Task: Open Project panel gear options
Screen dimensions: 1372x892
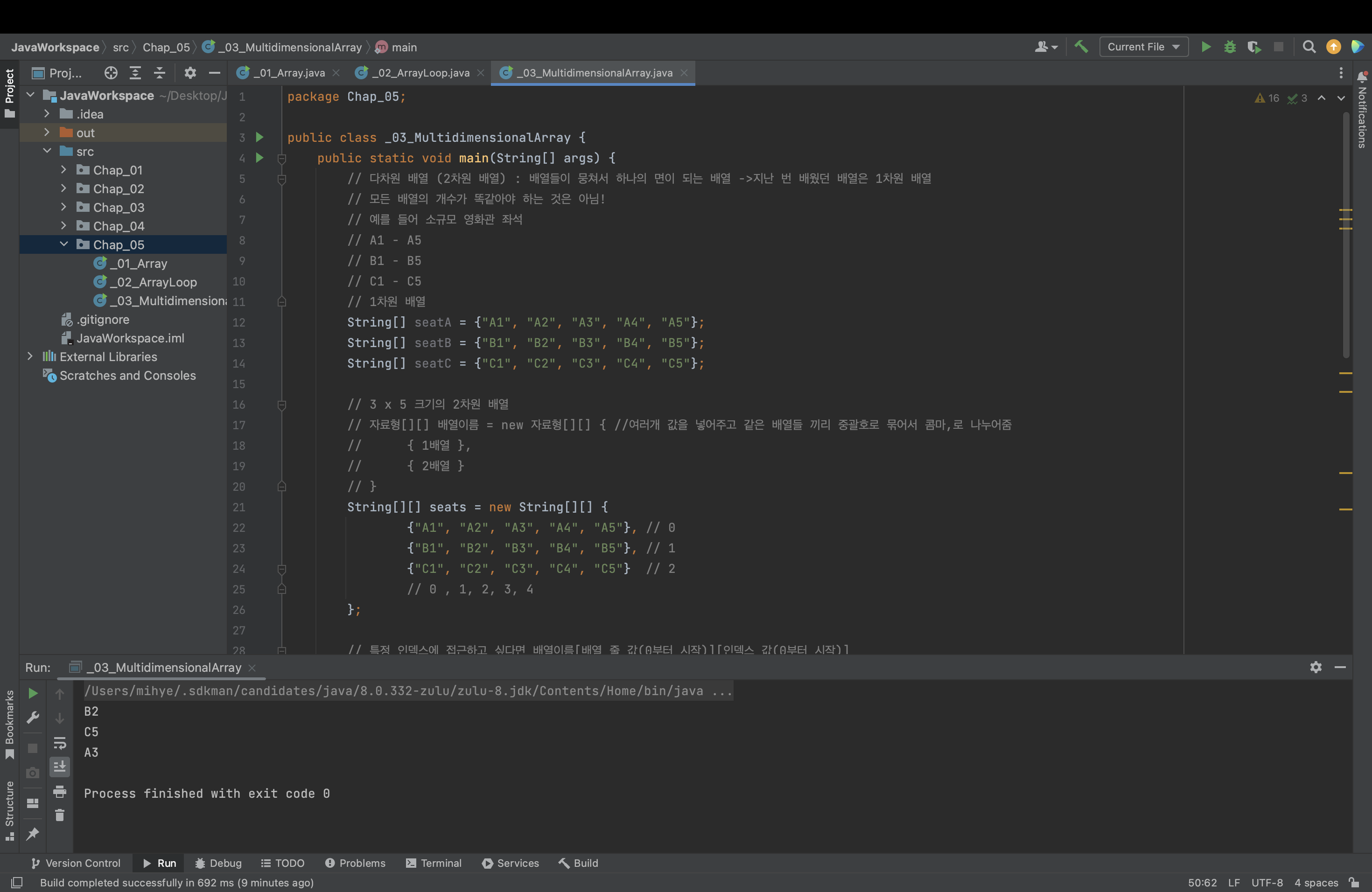Action: 190,73
